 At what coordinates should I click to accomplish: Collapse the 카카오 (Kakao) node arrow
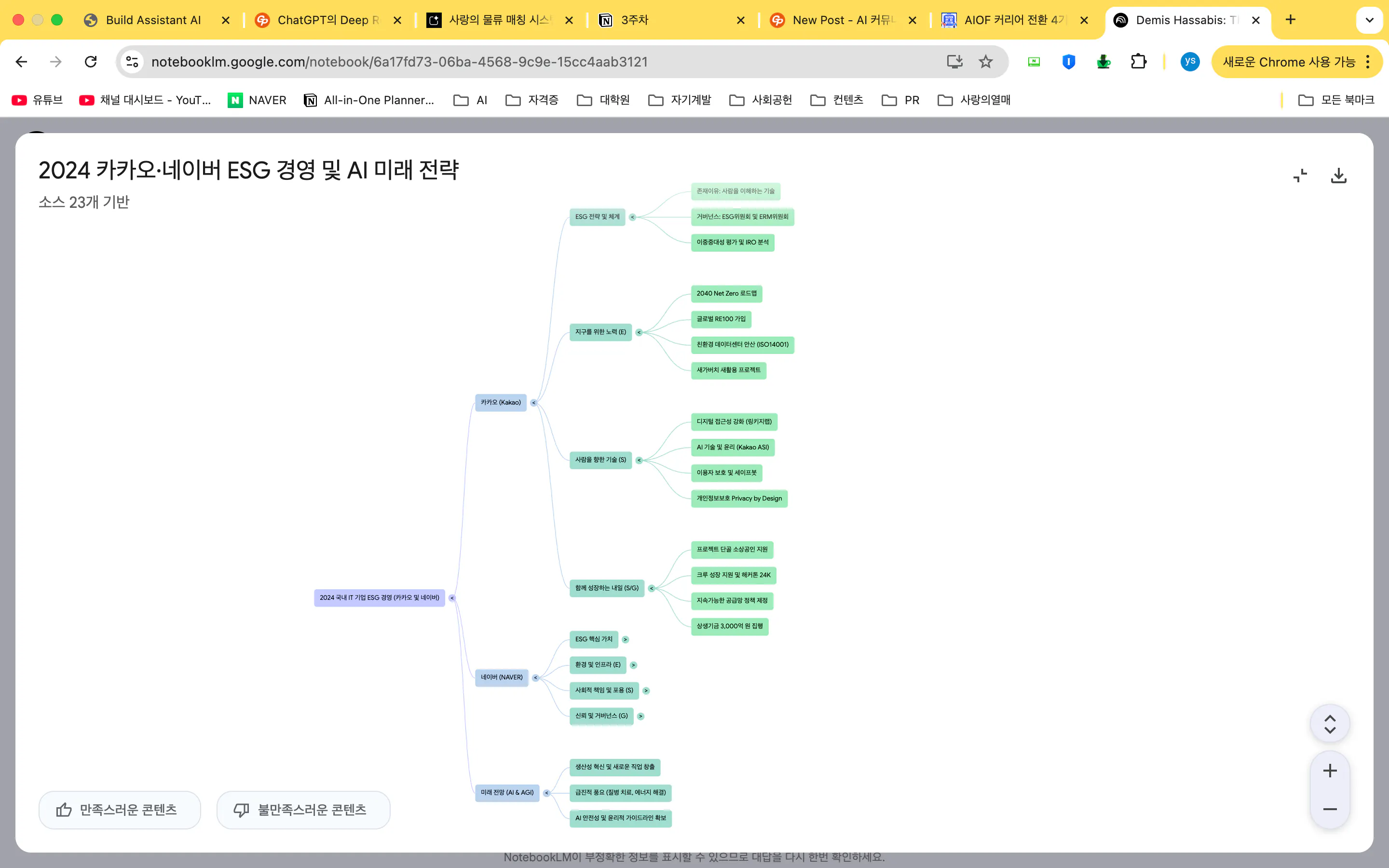(534, 403)
